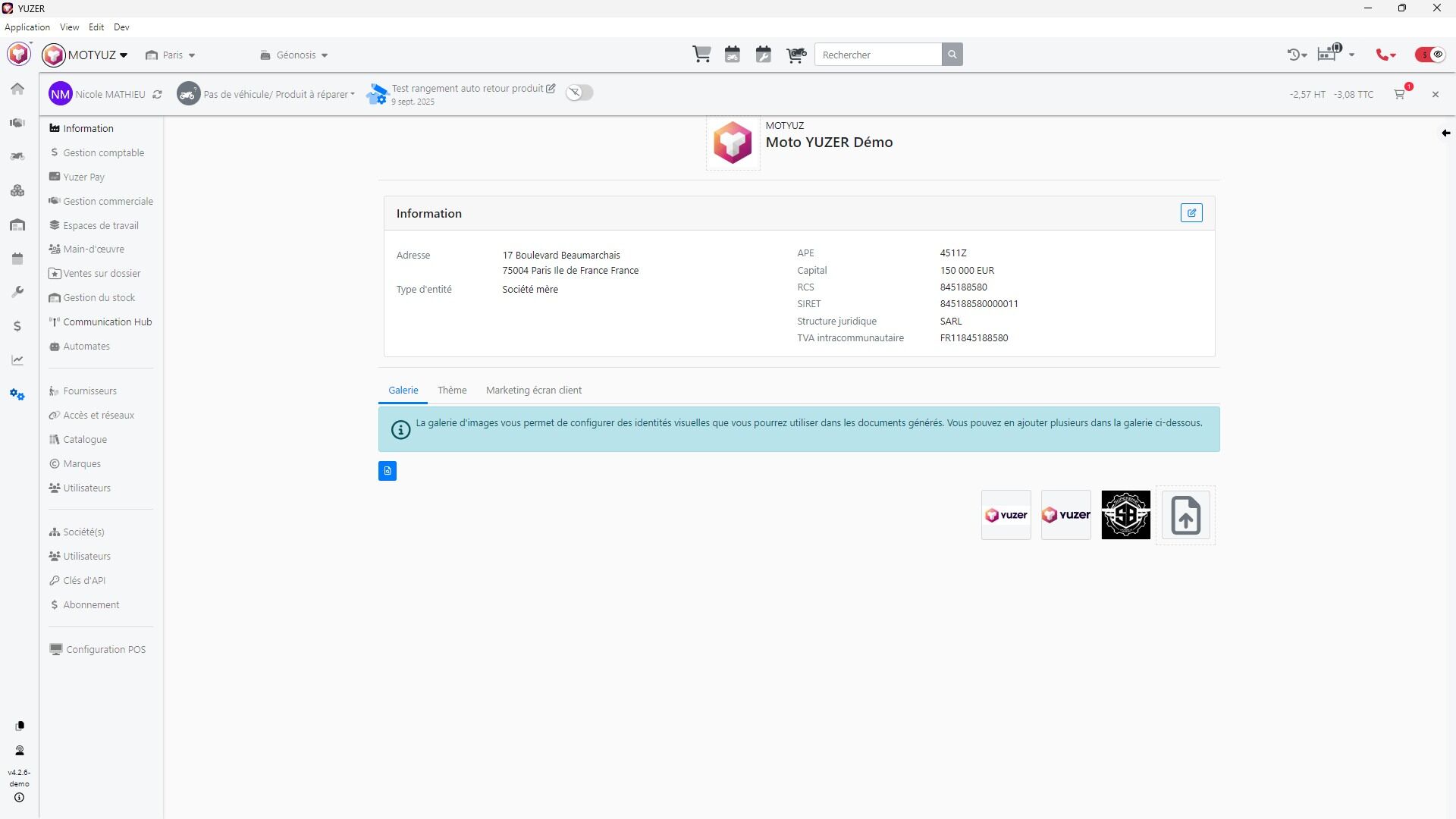Edit the Information panel with the pencil icon

1191,213
